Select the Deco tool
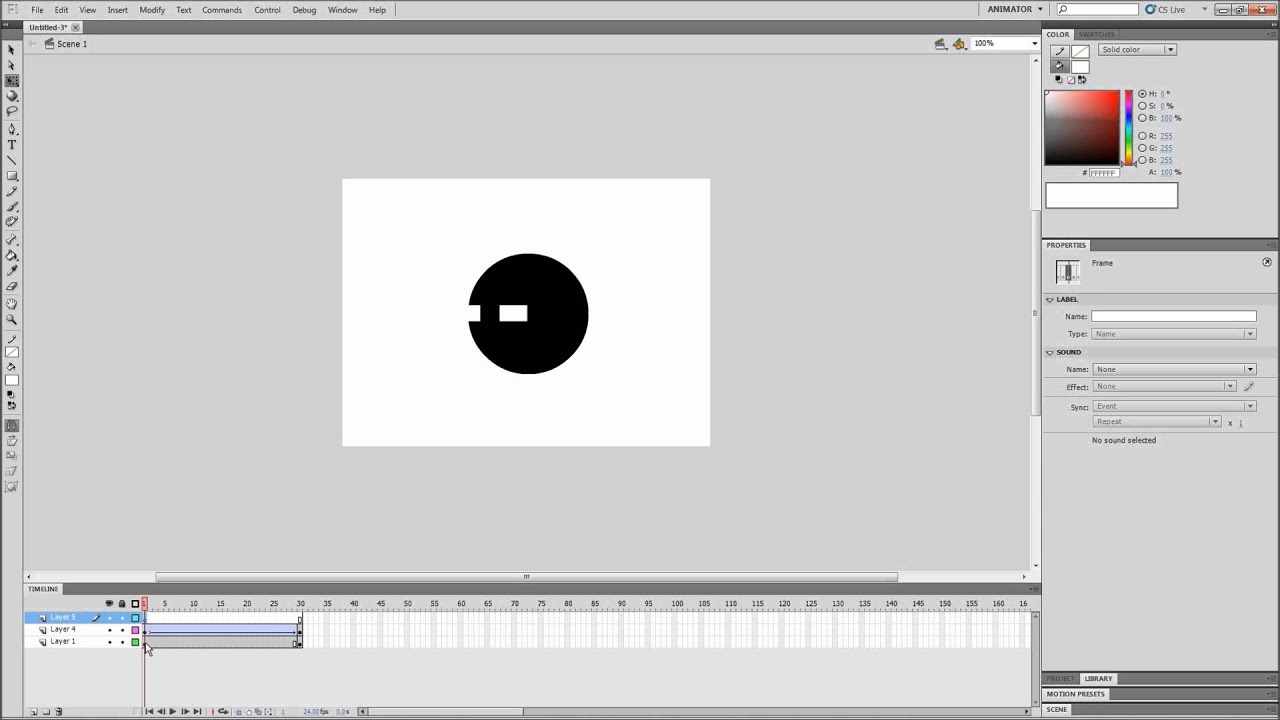Image resolution: width=1280 pixels, height=720 pixels. (x=12, y=222)
